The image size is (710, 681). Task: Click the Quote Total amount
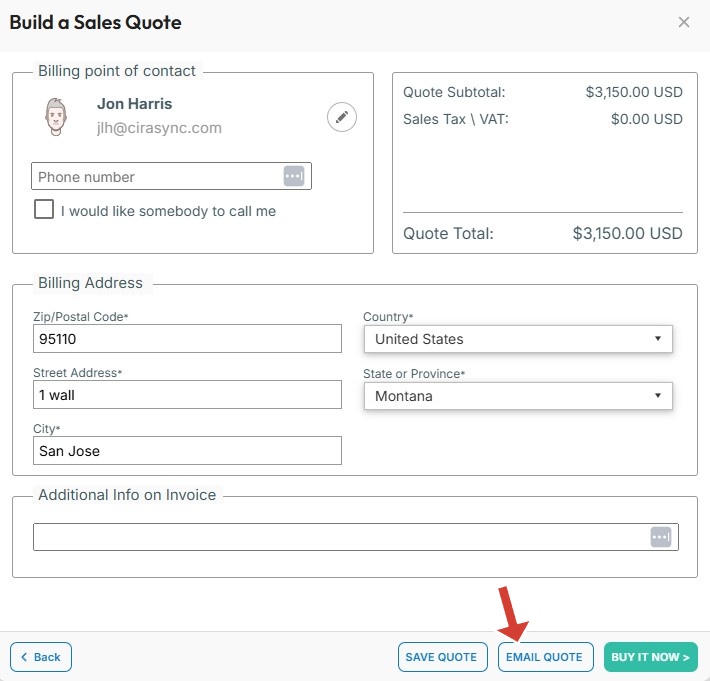(627, 234)
